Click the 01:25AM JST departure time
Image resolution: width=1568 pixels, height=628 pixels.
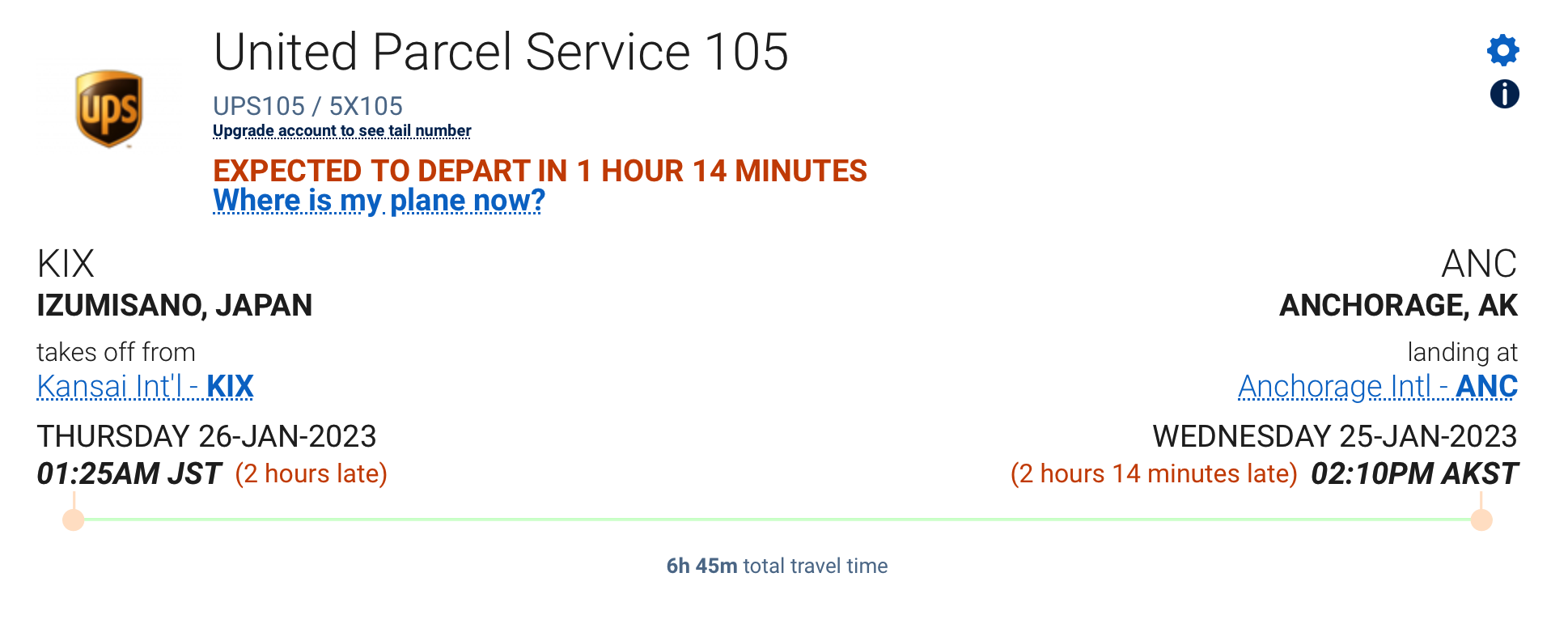coord(129,473)
